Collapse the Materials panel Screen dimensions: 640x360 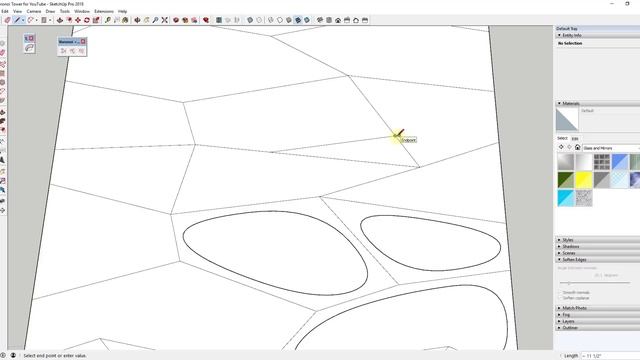coord(560,104)
